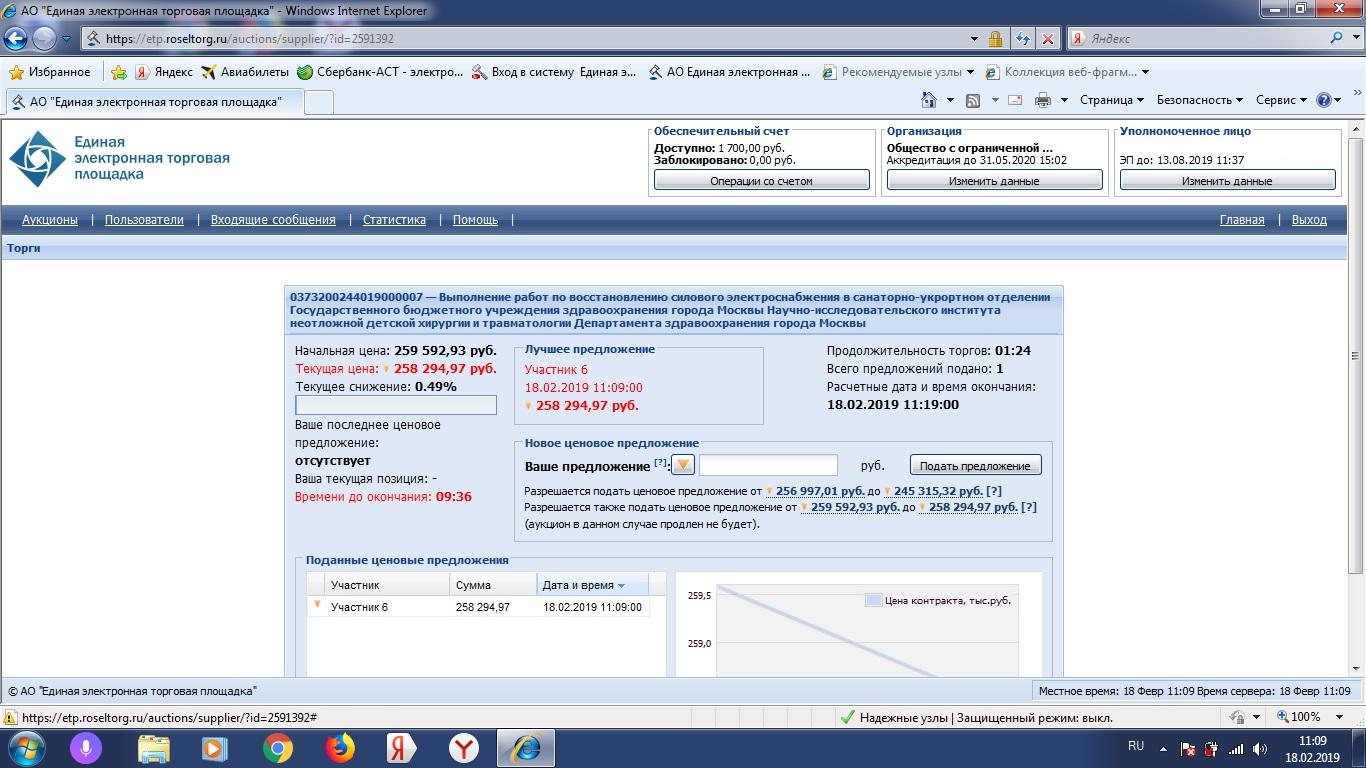Launch Firefox from the taskbar
The height and width of the screenshot is (768, 1366).
pyautogui.click(x=340, y=748)
